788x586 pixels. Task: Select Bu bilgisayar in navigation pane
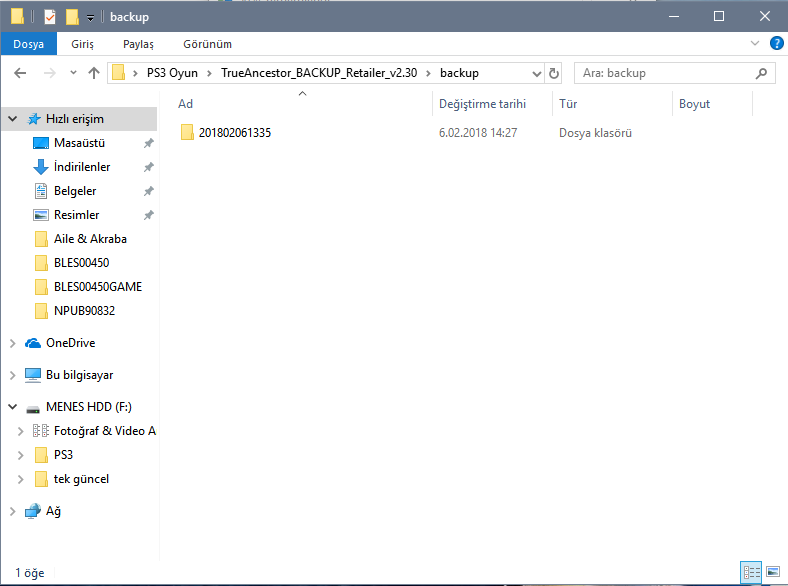pyautogui.click(x=79, y=375)
